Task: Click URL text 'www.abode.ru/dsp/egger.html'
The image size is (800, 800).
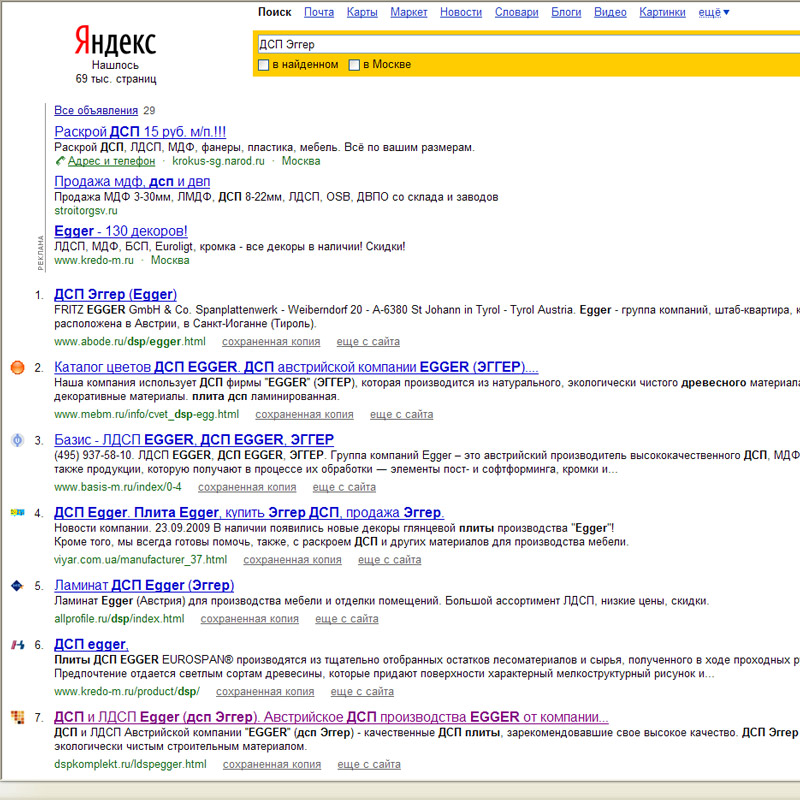Action: point(130,342)
